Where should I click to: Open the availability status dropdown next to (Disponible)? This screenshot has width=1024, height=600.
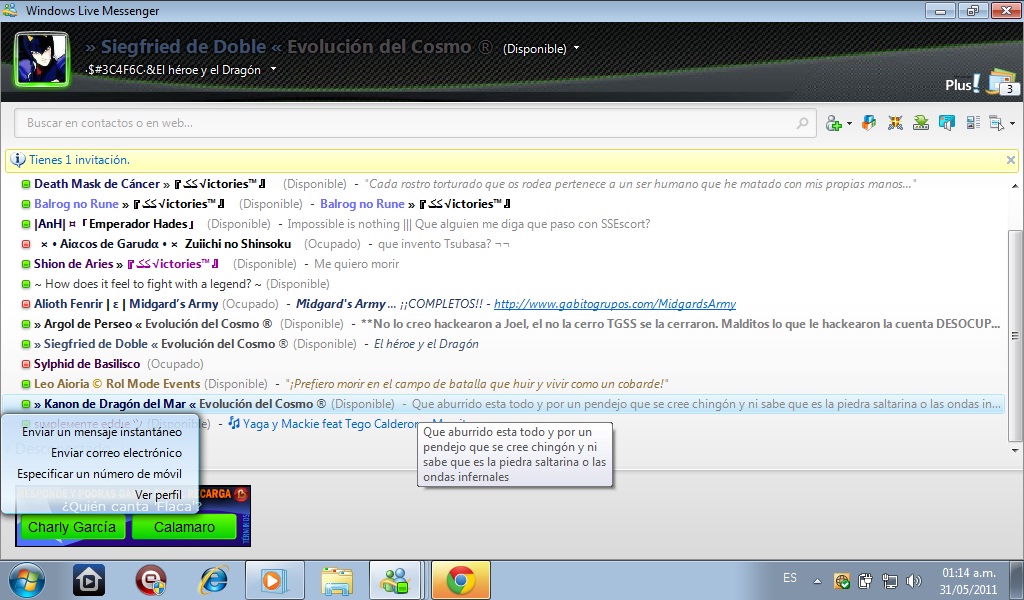point(577,48)
